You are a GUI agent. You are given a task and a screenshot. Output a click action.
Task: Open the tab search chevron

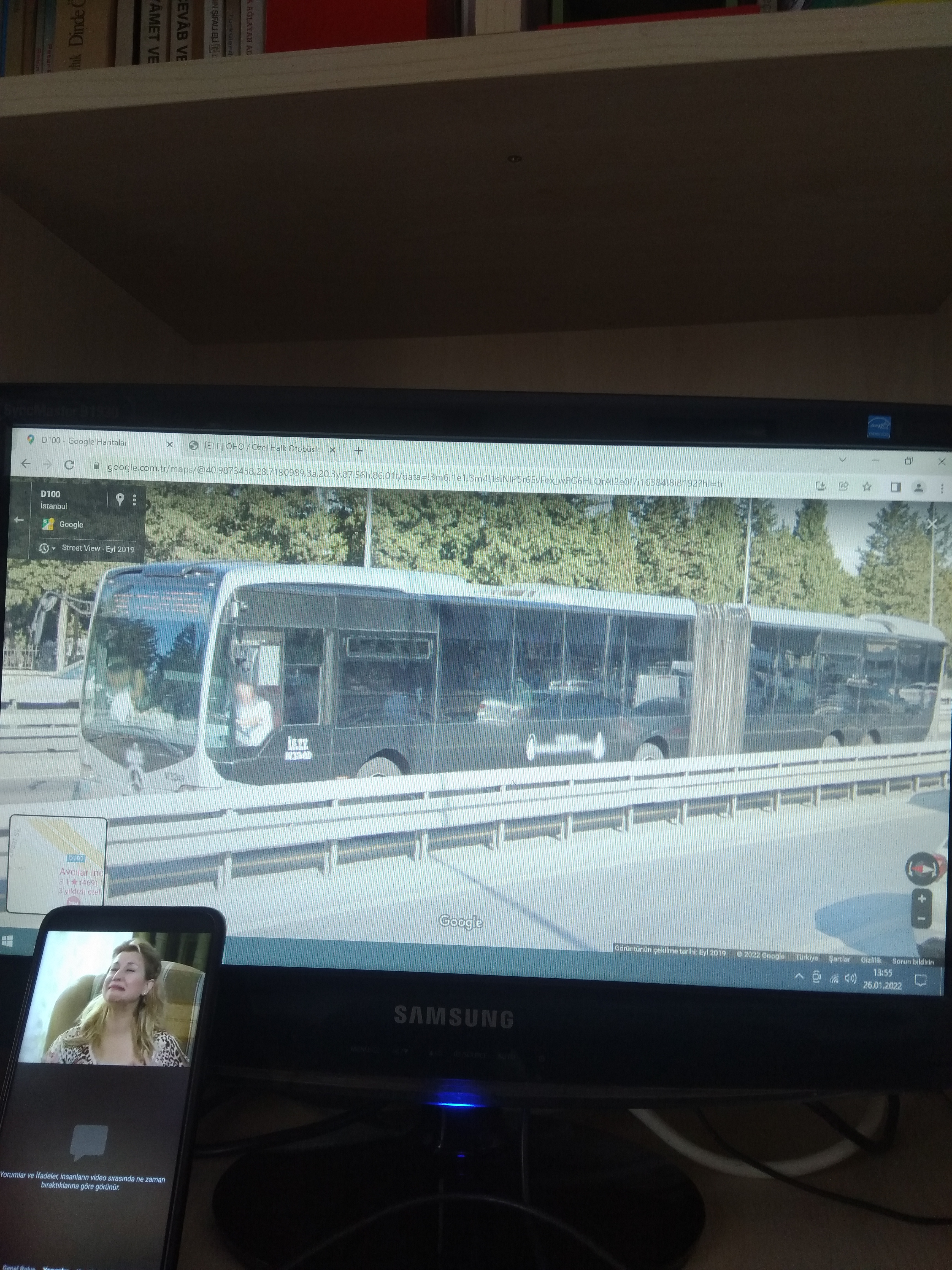[842, 460]
